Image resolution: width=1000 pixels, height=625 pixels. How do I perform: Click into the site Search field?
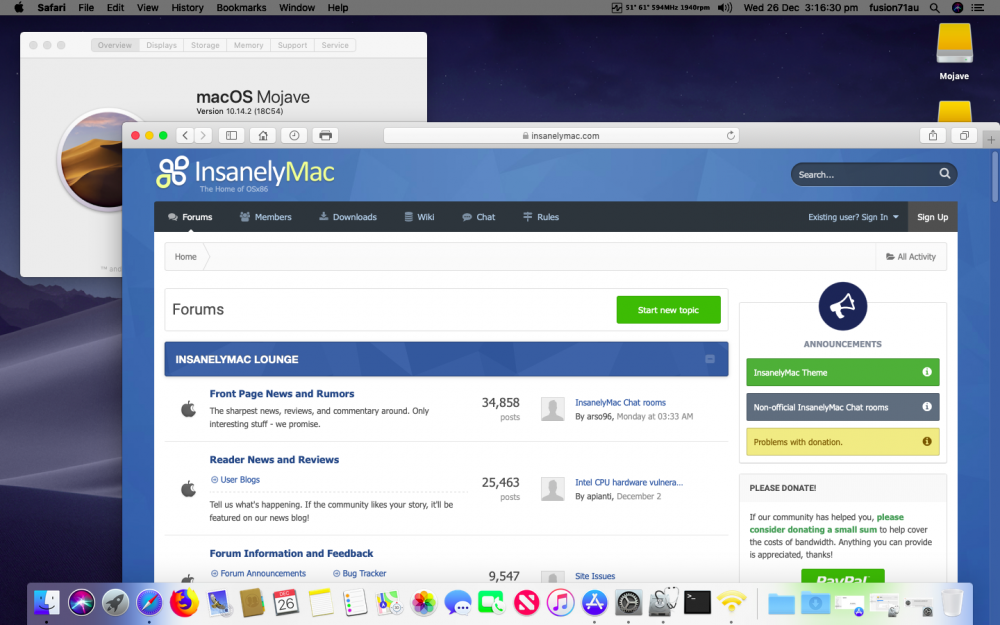(865, 174)
